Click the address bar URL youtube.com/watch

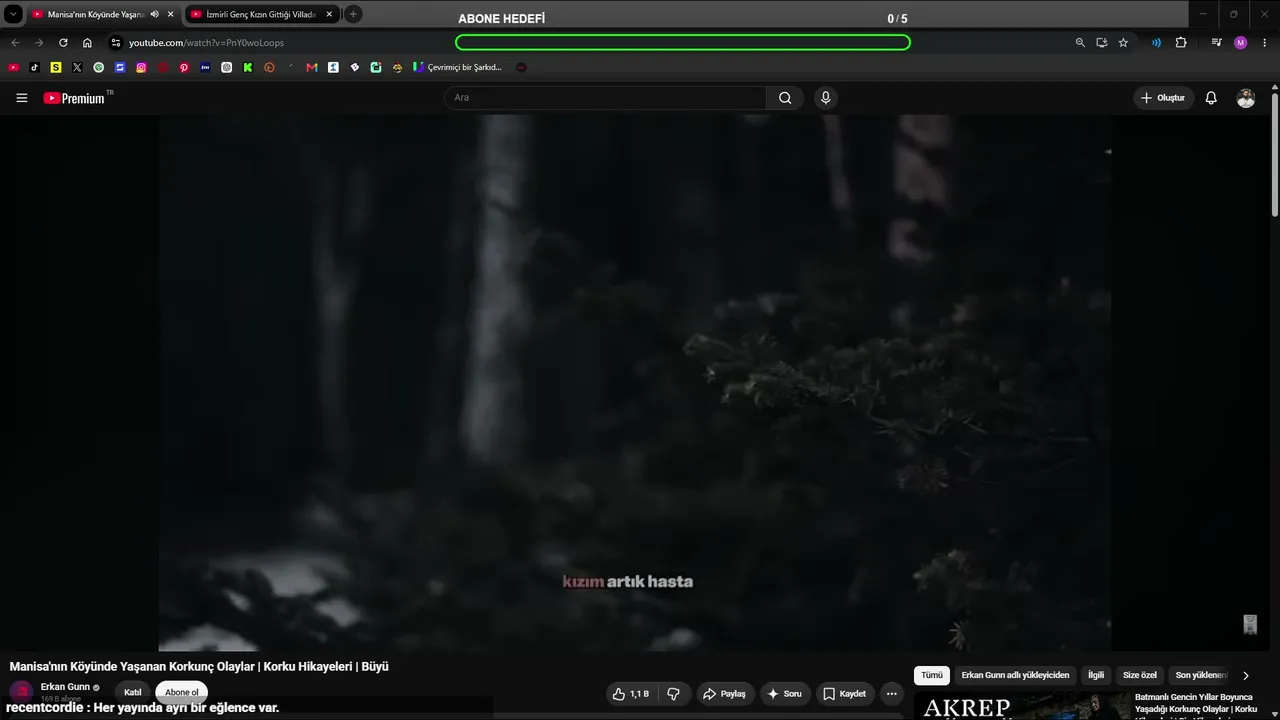pos(206,43)
